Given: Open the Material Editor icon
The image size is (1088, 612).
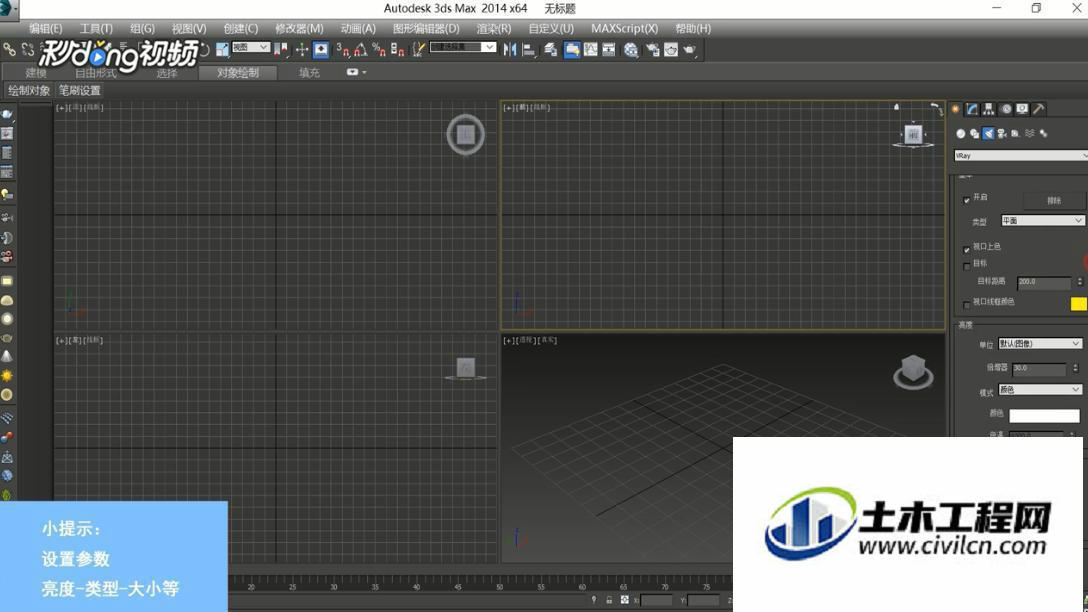Looking at the screenshot, I should click(631, 49).
